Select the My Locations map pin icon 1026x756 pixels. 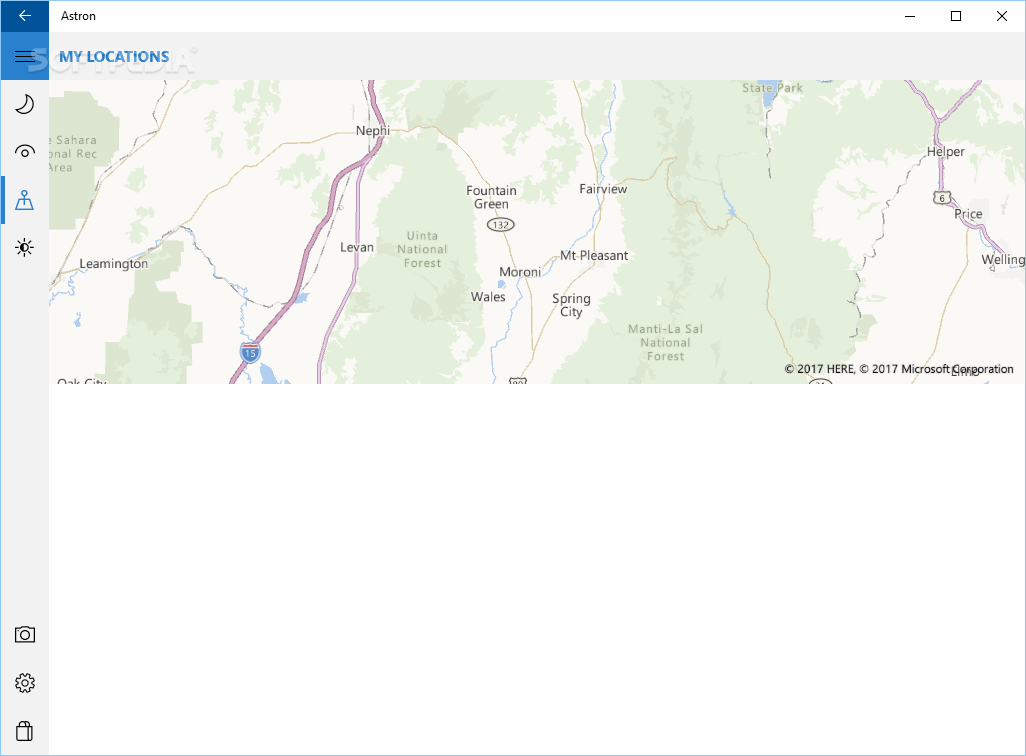pos(25,200)
